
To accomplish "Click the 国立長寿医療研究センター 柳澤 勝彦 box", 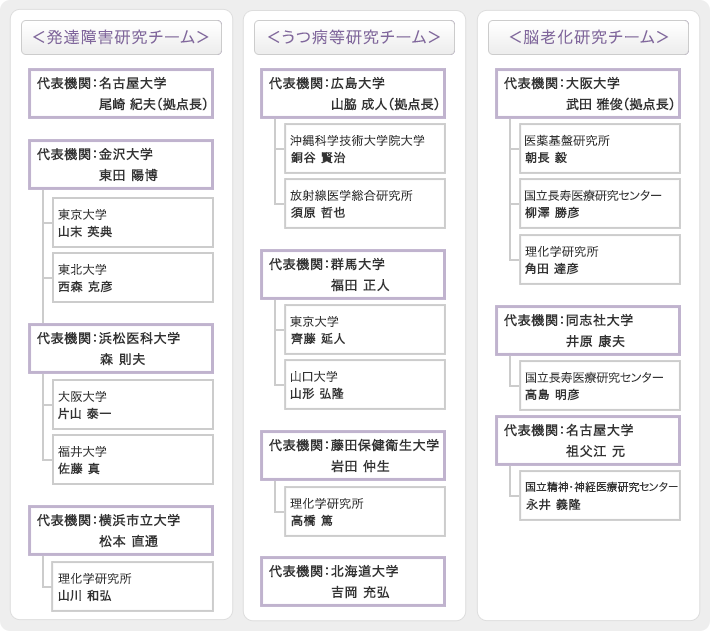I will tap(600, 204).
